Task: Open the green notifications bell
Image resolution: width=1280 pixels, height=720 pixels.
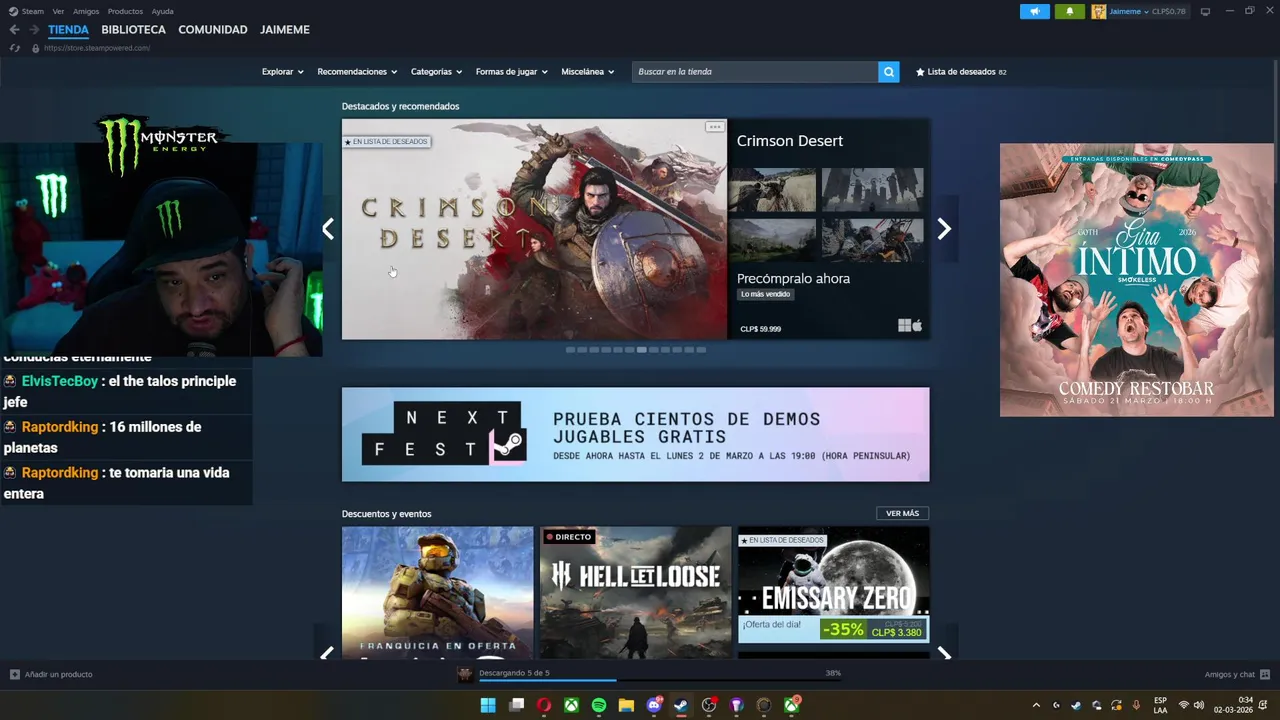Action: click(1069, 11)
